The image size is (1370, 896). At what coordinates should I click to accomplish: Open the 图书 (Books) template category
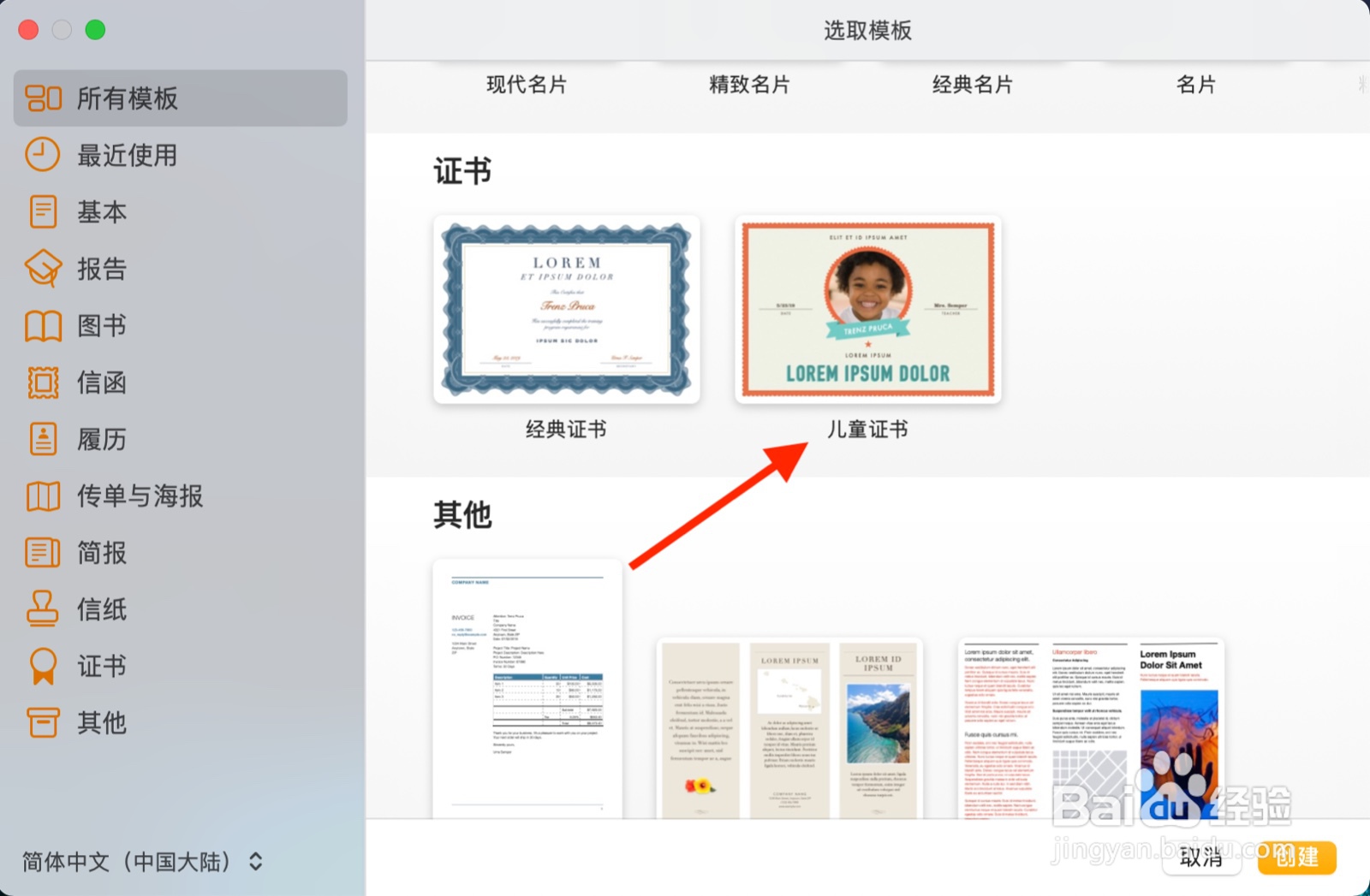[x=42, y=326]
